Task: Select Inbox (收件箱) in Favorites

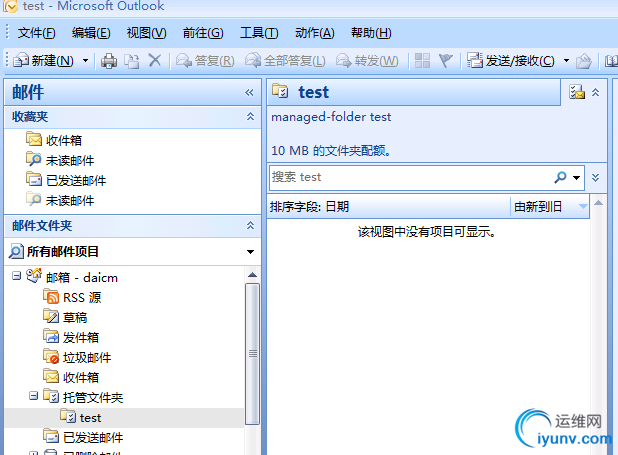Action: point(54,140)
